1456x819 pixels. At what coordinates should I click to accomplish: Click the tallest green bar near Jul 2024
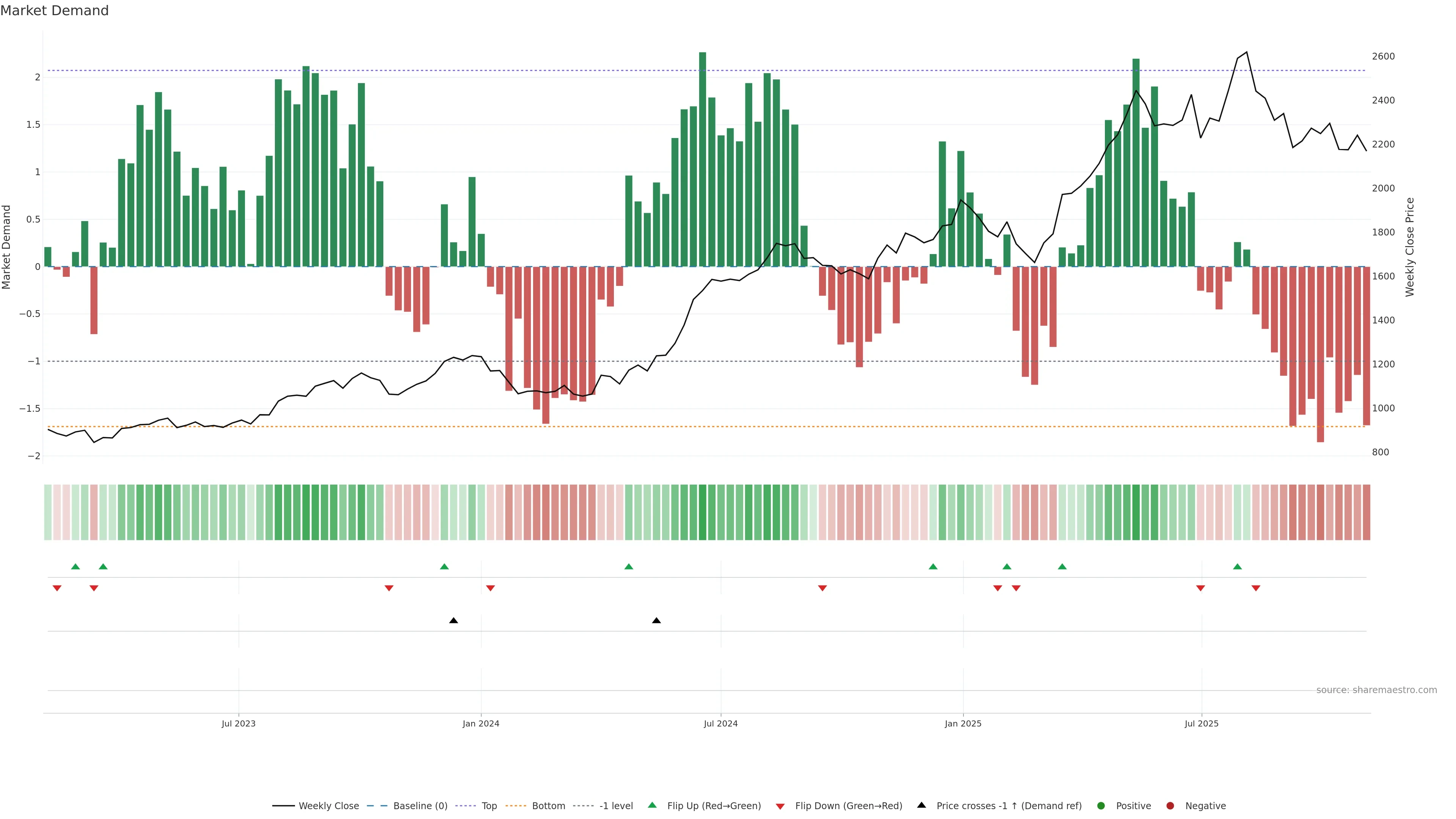tap(703, 158)
